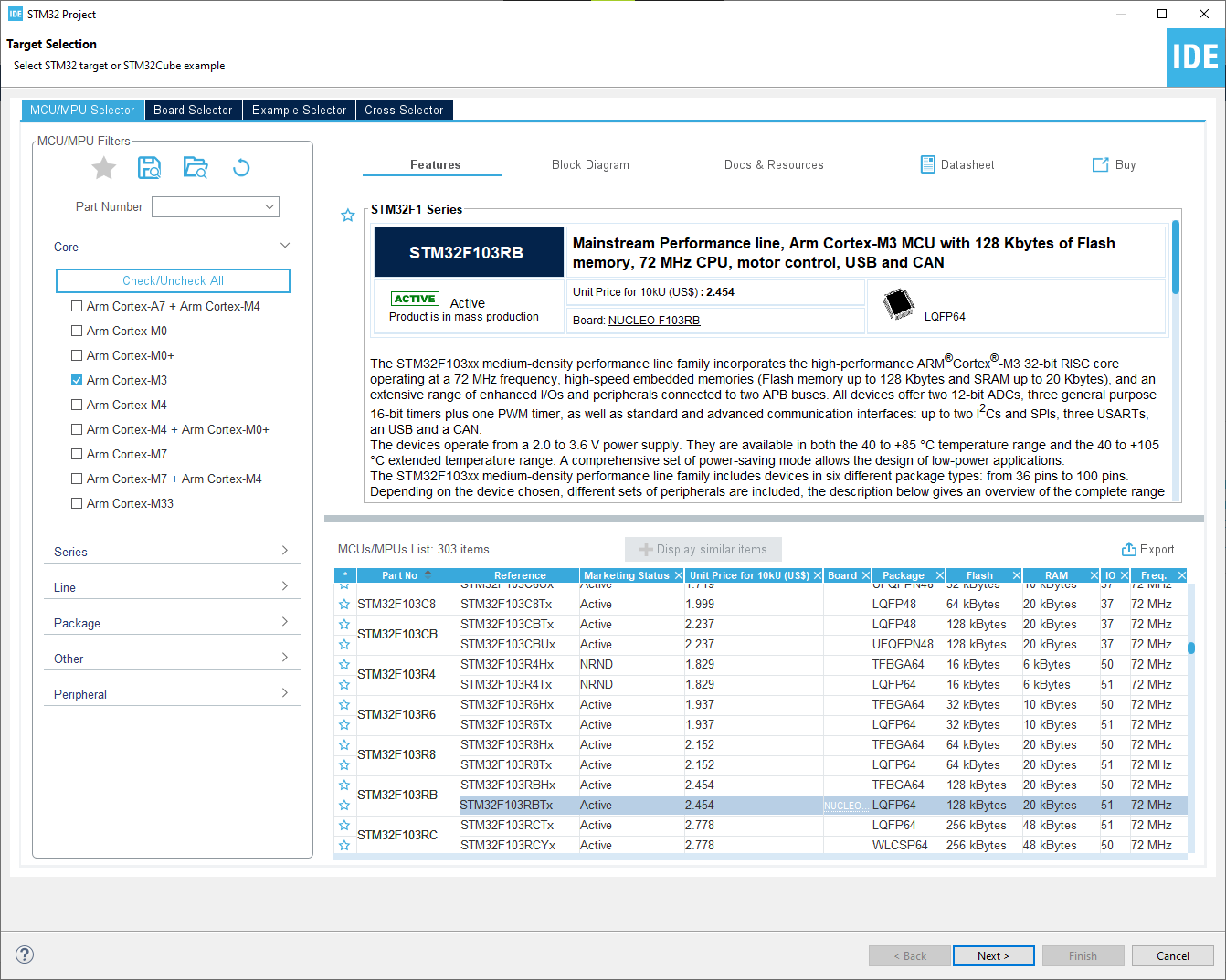Remove the Unit Price column with X

click(x=817, y=575)
